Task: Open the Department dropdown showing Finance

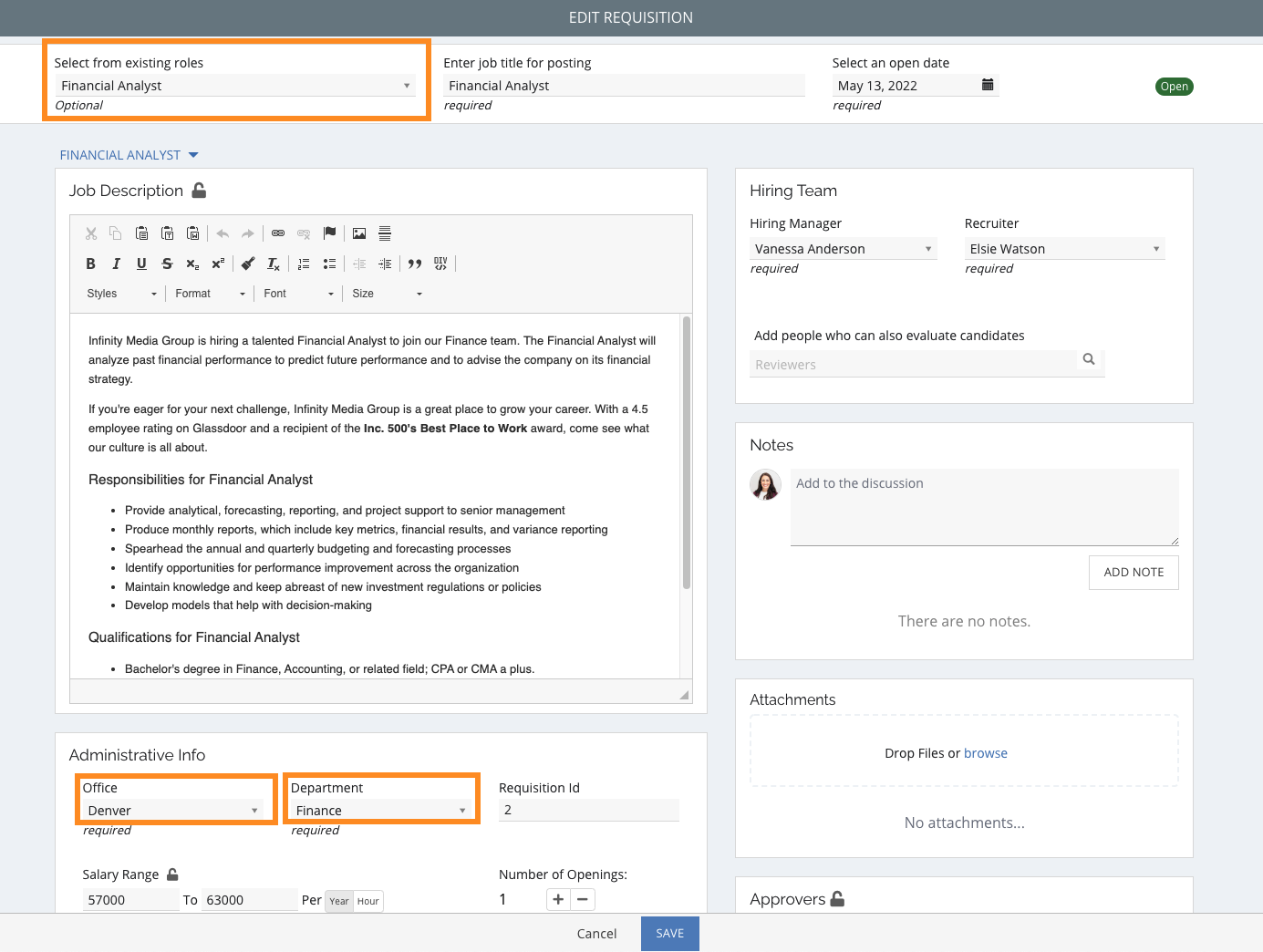Action: click(381, 811)
